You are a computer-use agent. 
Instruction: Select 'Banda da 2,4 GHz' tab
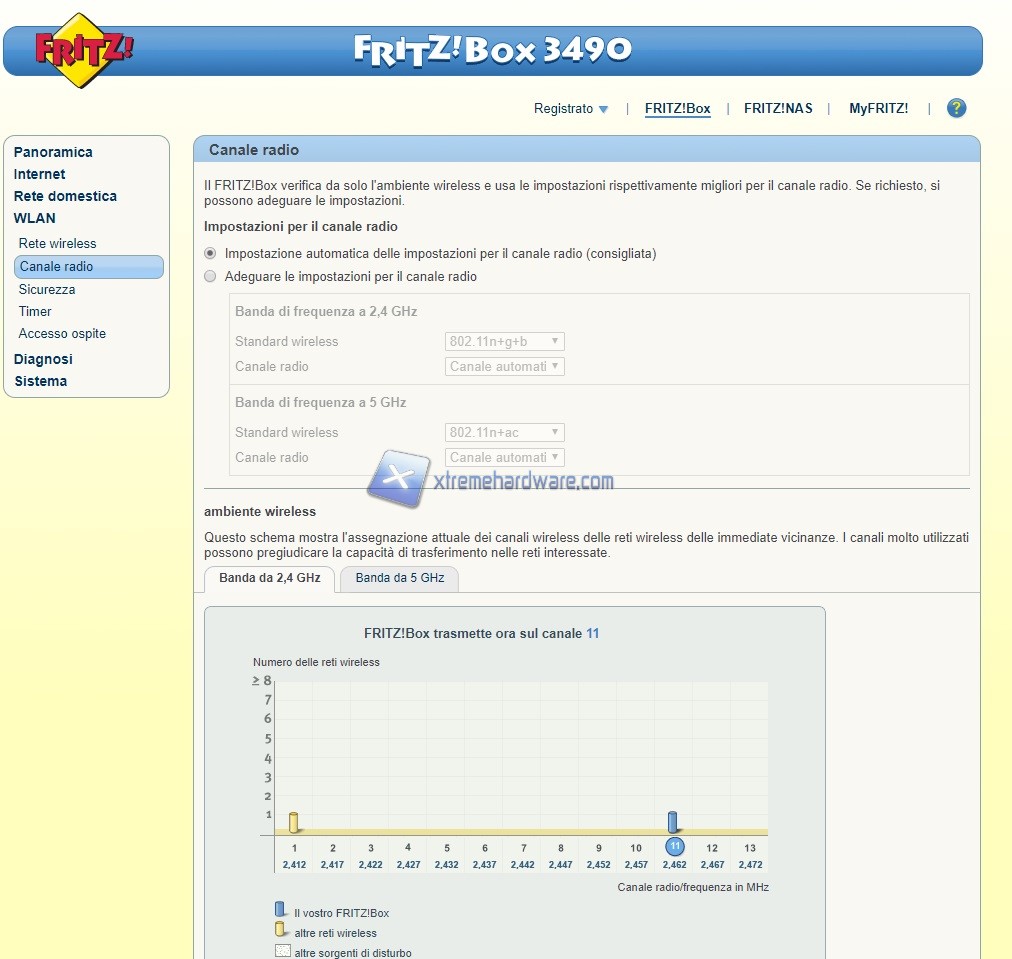coord(270,578)
